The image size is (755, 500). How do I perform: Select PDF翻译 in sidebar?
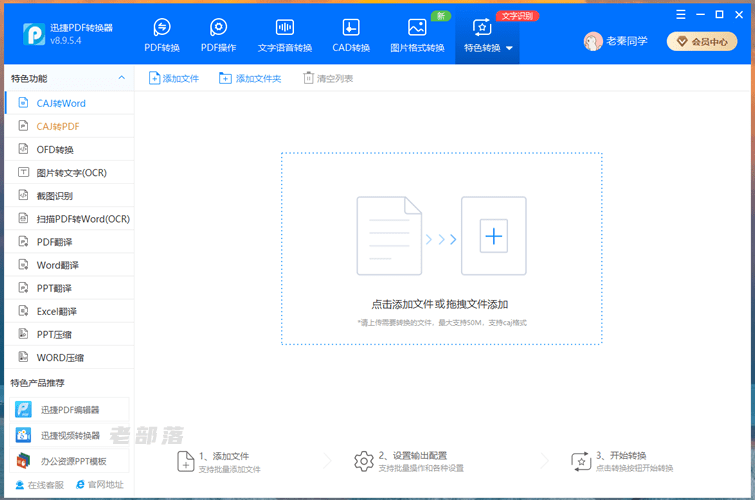click(x=69, y=242)
